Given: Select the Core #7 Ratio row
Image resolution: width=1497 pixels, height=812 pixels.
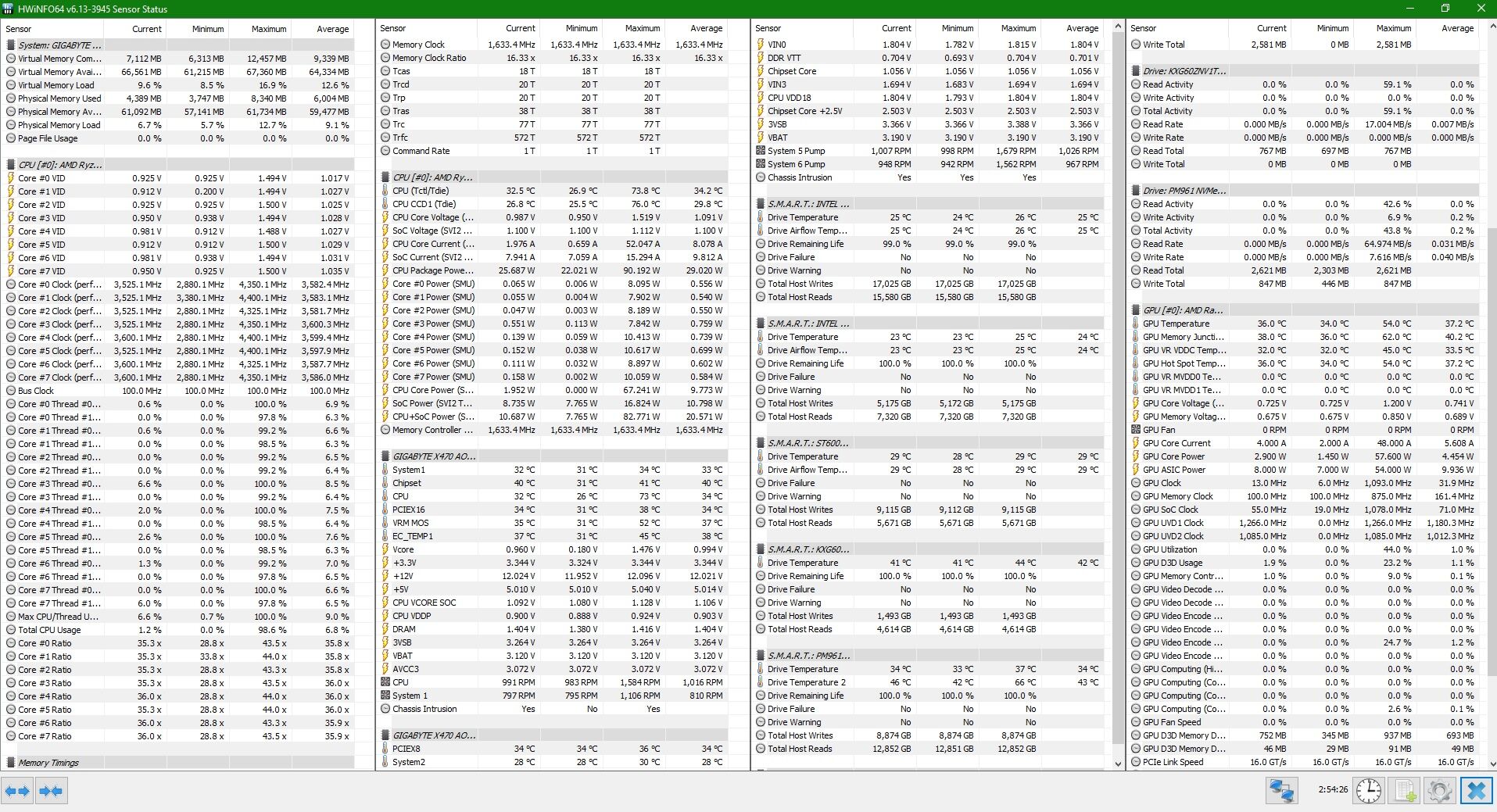Looking at the screenshot, I should point(178,736).
